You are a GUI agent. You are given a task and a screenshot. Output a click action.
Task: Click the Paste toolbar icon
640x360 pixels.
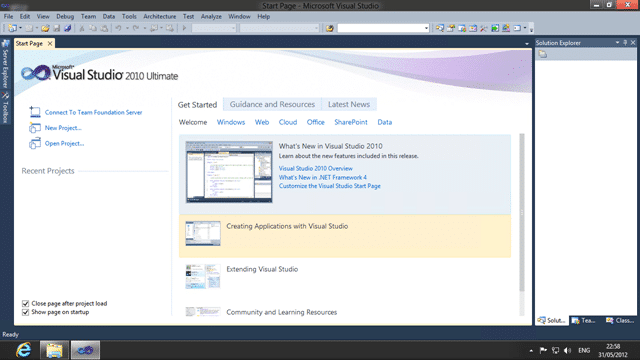coord(104,28)
